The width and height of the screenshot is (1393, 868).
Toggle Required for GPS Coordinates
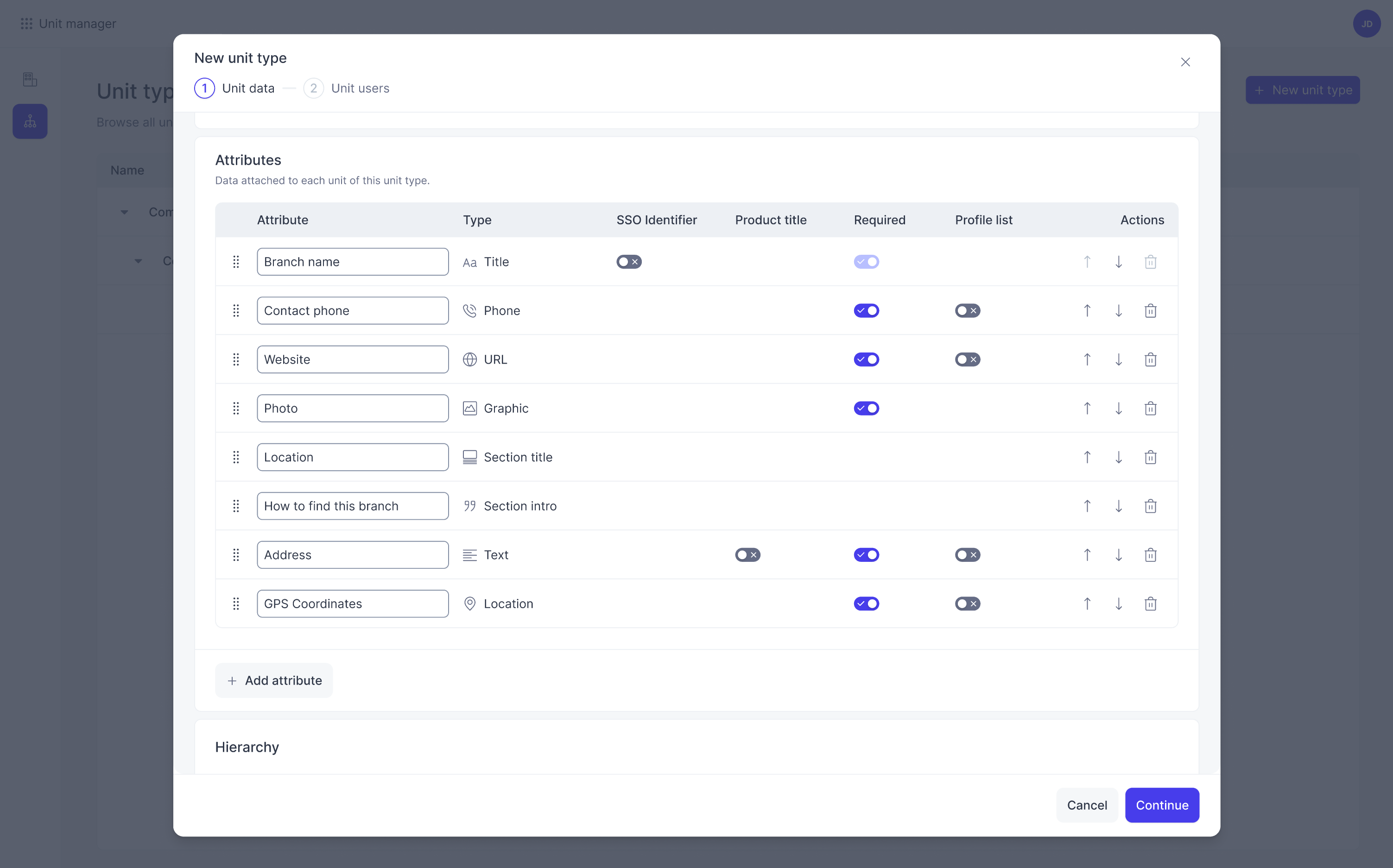(866, 604)
